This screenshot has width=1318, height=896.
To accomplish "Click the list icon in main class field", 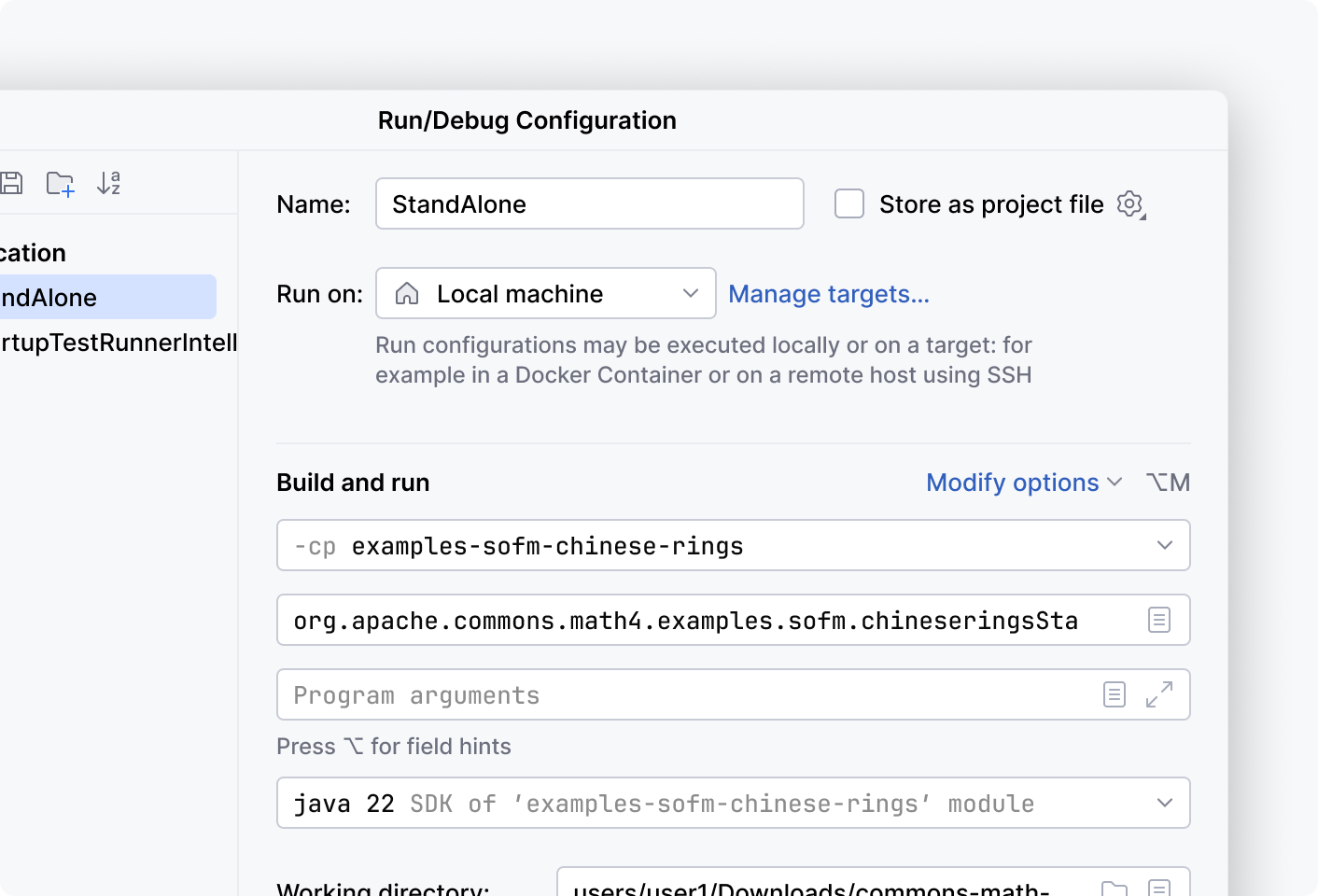I will tap(1158, 620).
